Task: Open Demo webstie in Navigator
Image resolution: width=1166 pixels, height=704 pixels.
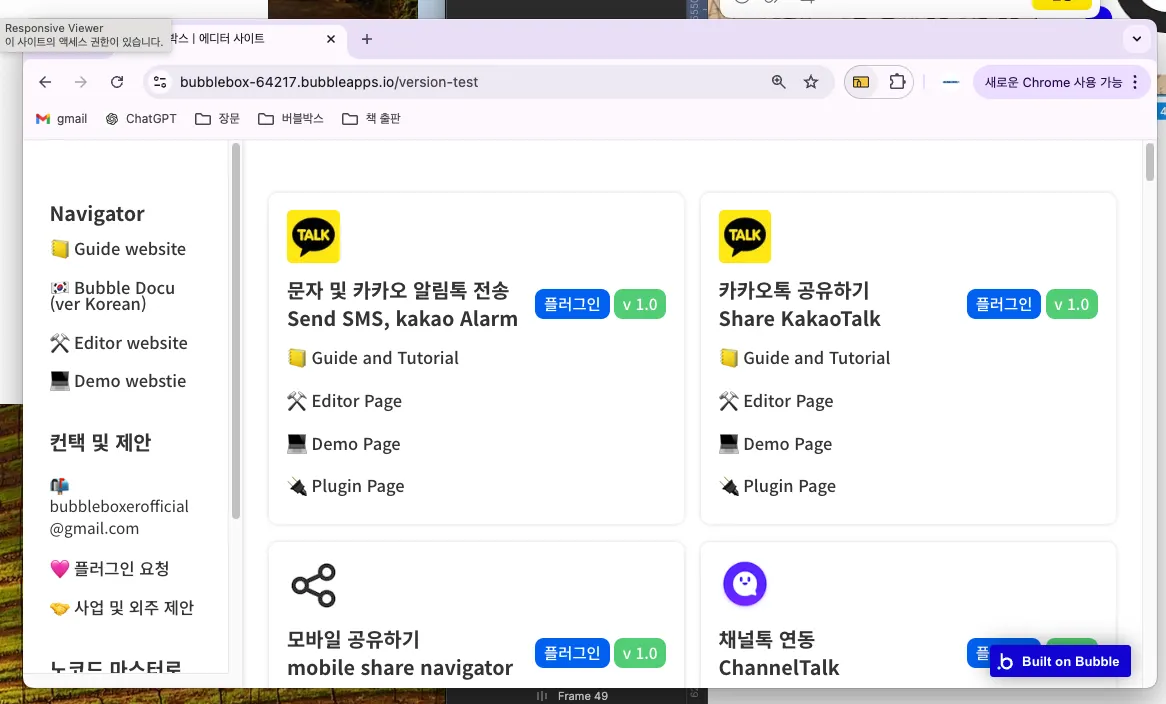Action: pos(117,381)
